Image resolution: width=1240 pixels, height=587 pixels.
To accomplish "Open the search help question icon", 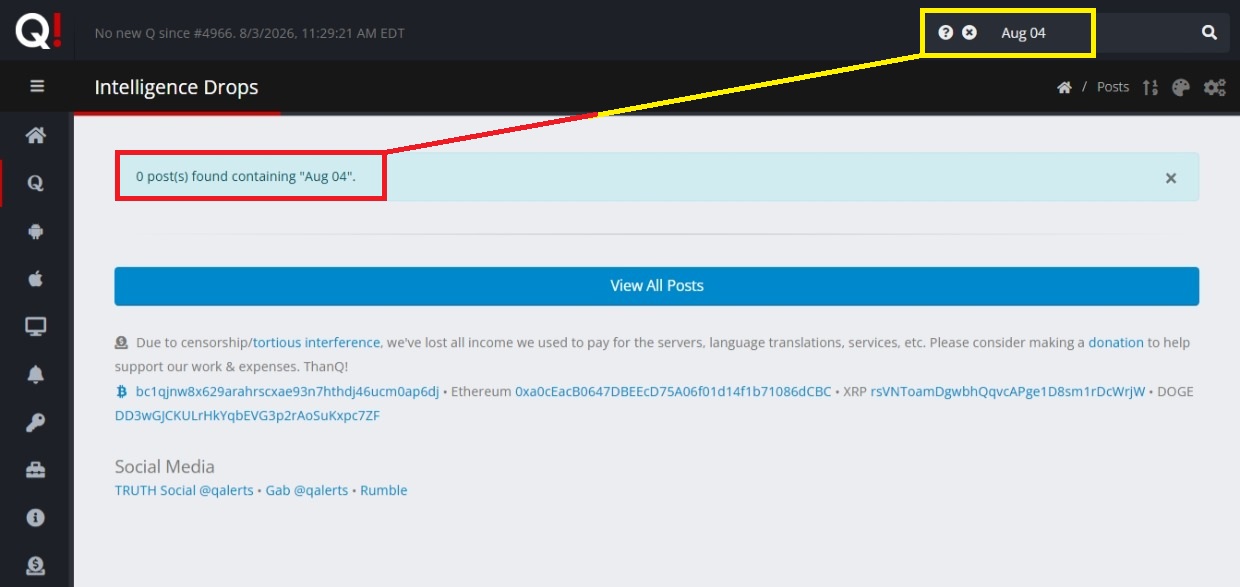I will click(x=945, y=33).
